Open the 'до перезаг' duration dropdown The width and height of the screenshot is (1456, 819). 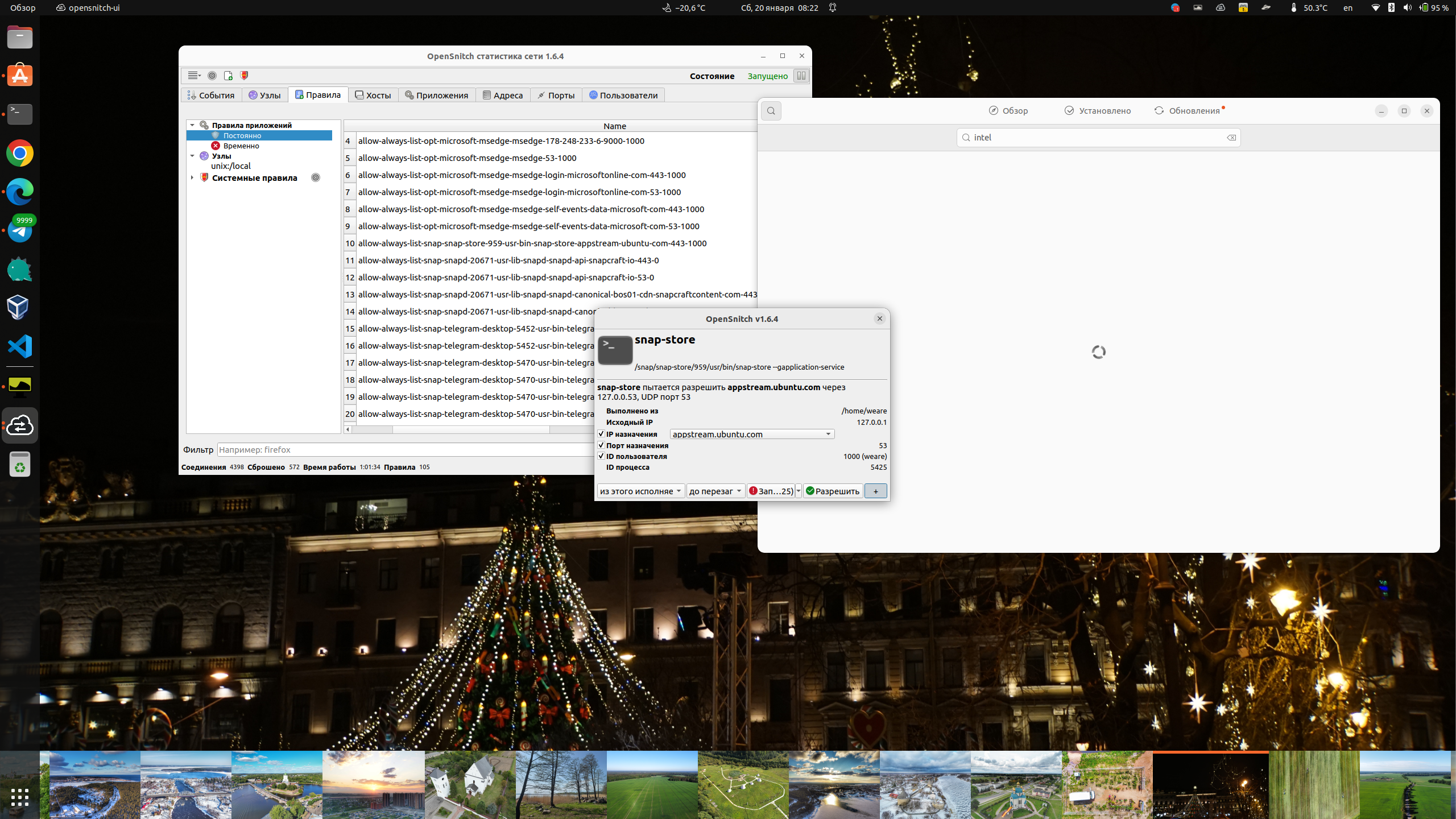tap(715, 491)
